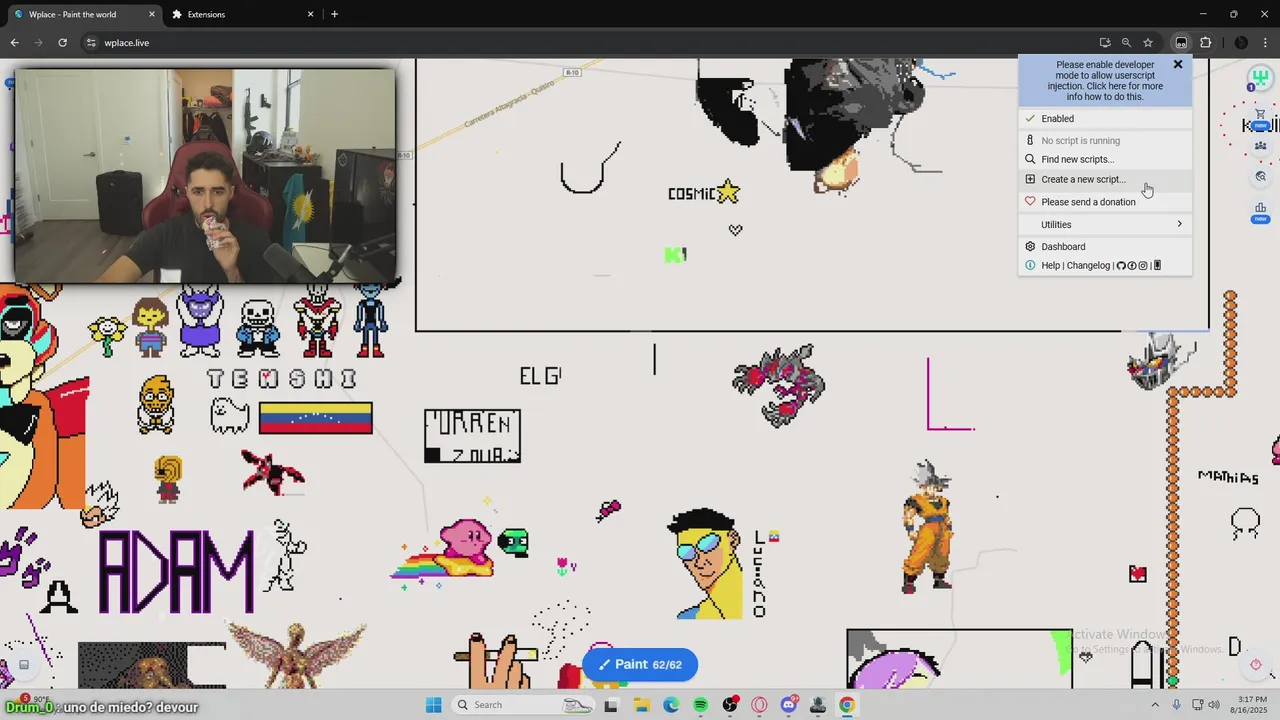This screenshot has width=1280, height=720.
Task: Open the Help link in Tampermonkey popup
Action: [1050, 266]
